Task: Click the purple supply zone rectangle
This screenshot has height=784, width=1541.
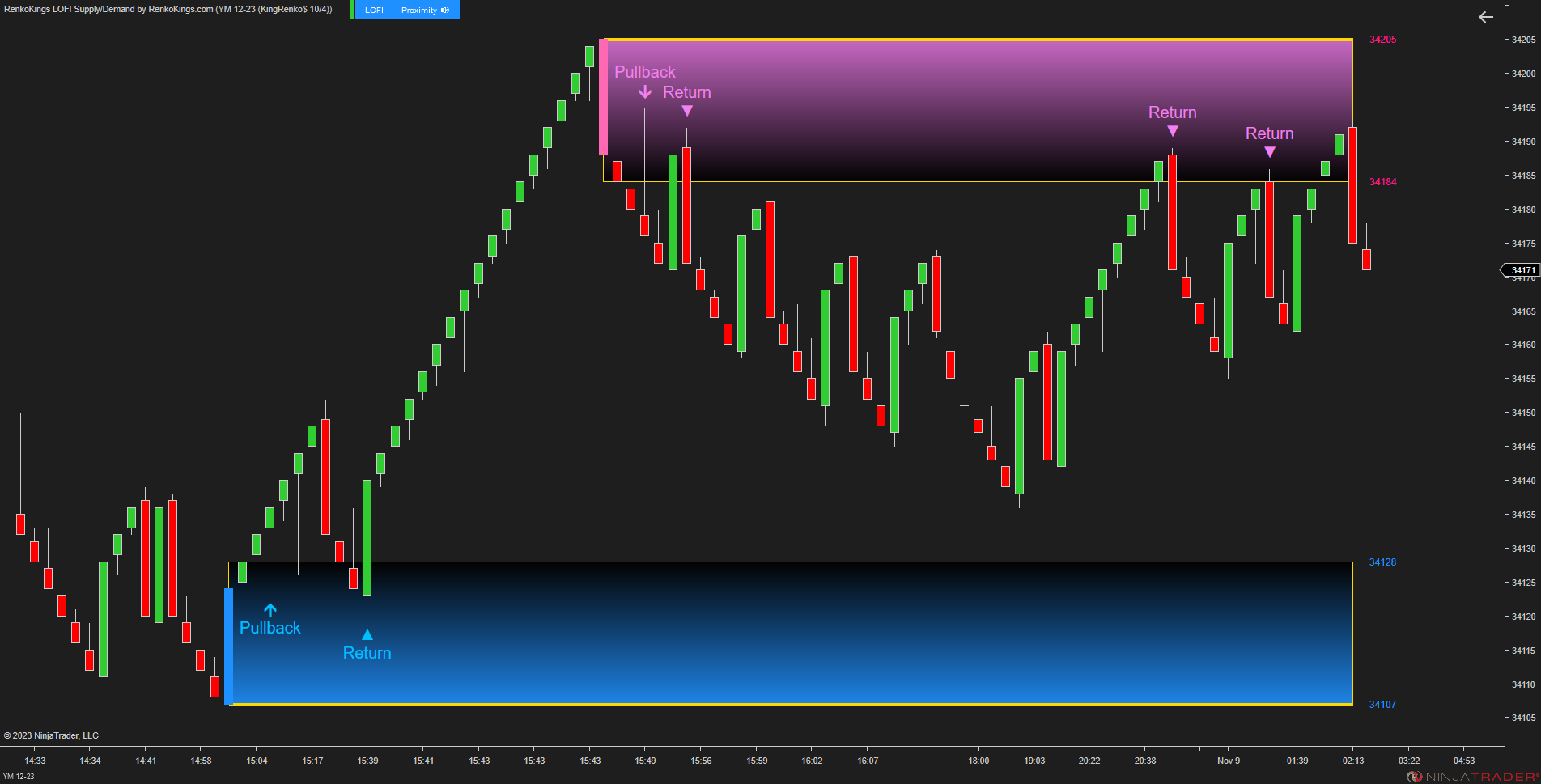Action: click(x=971, y=105)
